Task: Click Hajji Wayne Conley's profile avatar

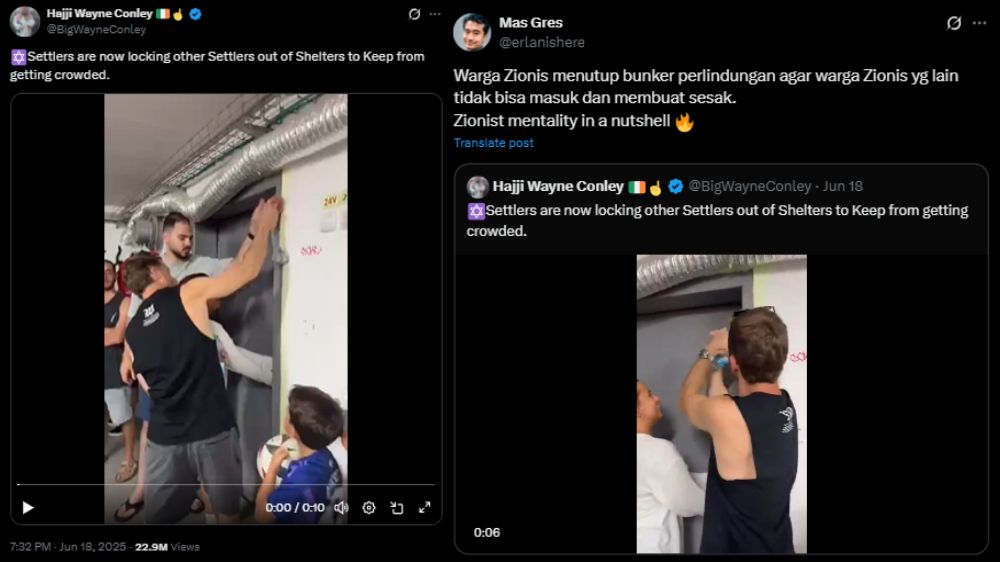Action: [x=24, y=21]
